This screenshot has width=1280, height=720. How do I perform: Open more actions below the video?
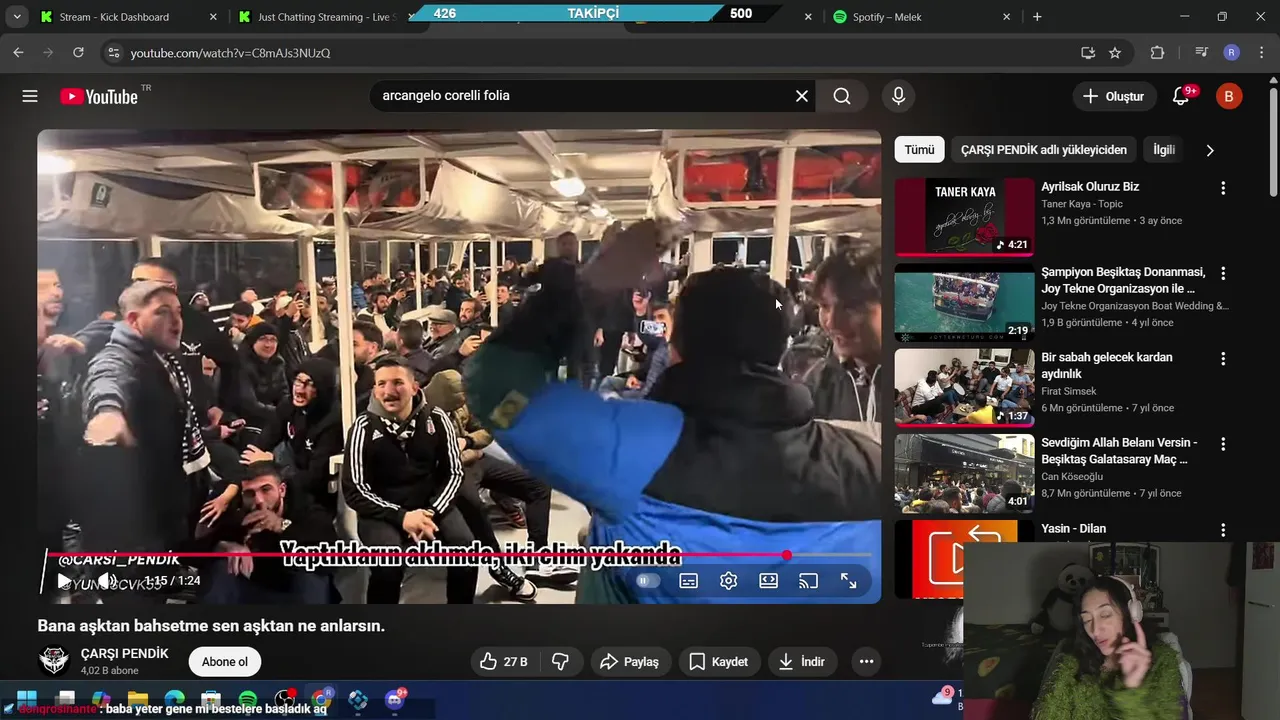(866, 661)
